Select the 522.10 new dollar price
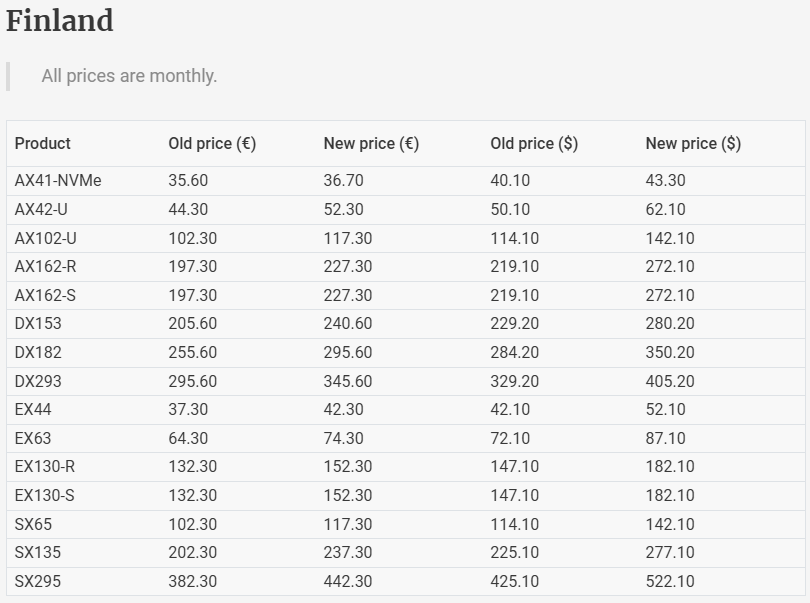The height and width of the screenshot is (603, 810). [670, 582]
